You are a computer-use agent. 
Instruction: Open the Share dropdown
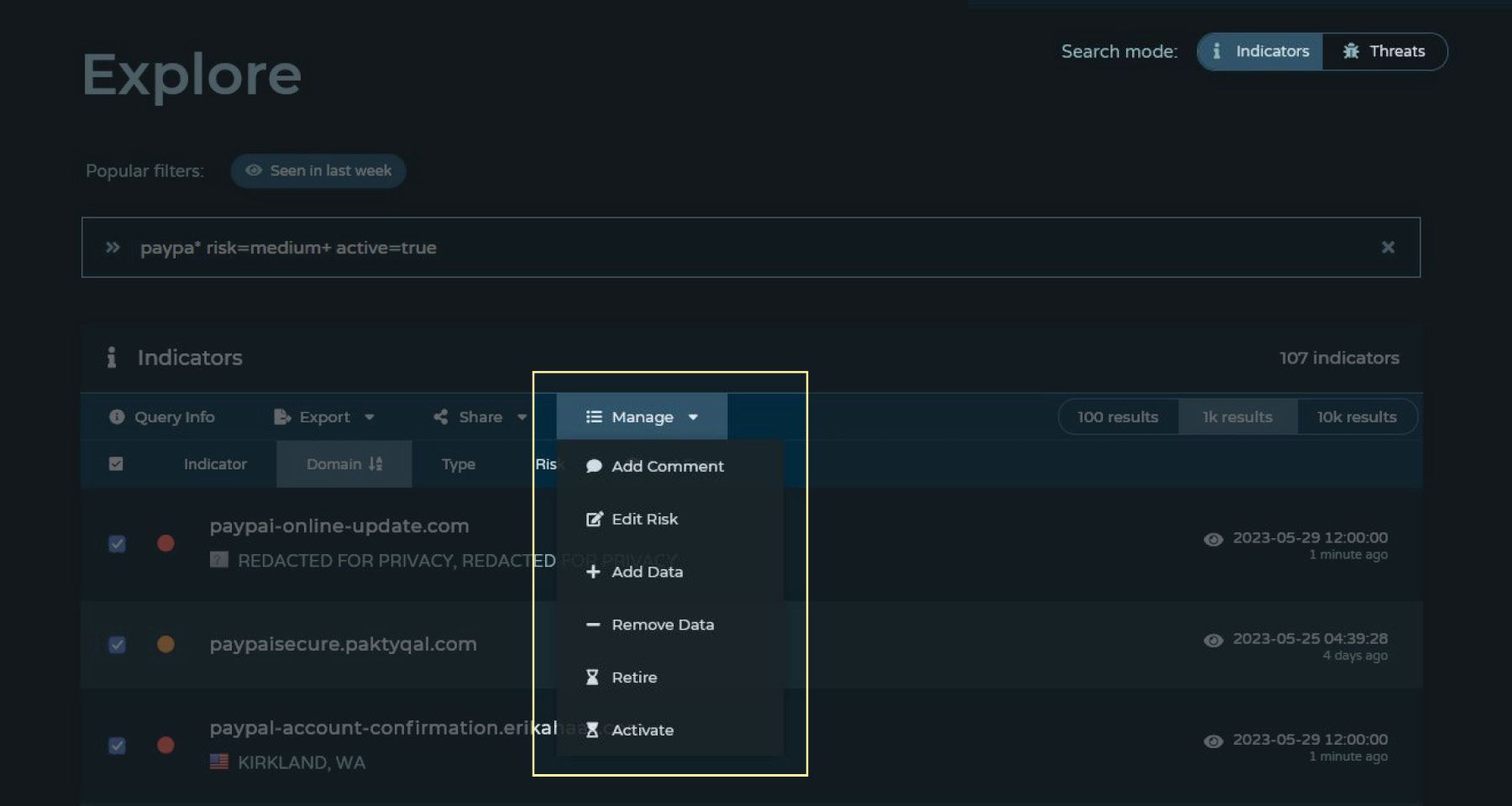click(x=480, y=417)
